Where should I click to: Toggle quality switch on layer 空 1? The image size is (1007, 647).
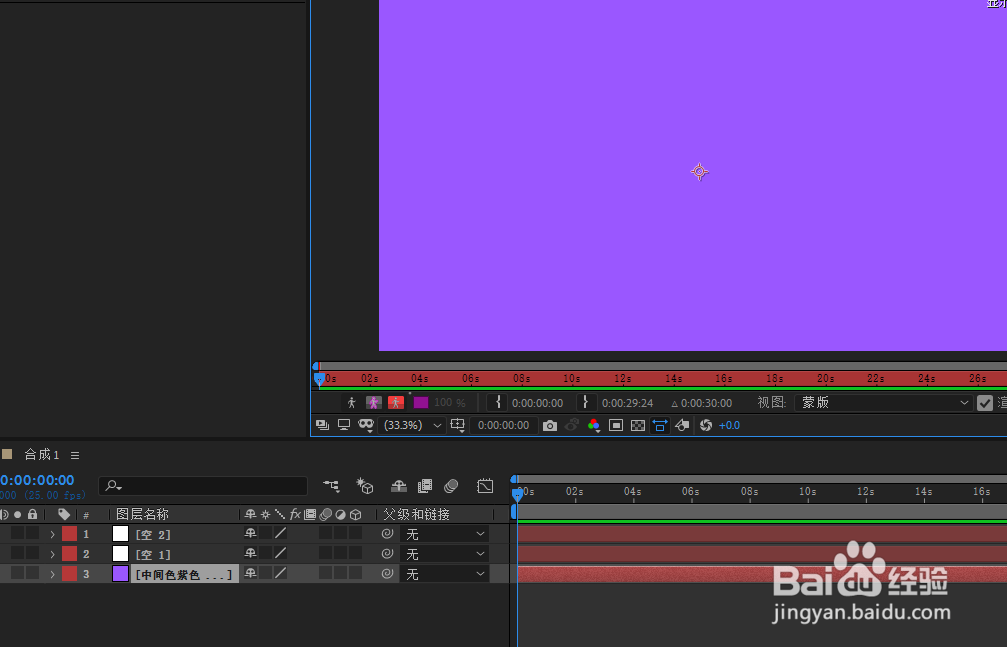click(x=281, y=553)
